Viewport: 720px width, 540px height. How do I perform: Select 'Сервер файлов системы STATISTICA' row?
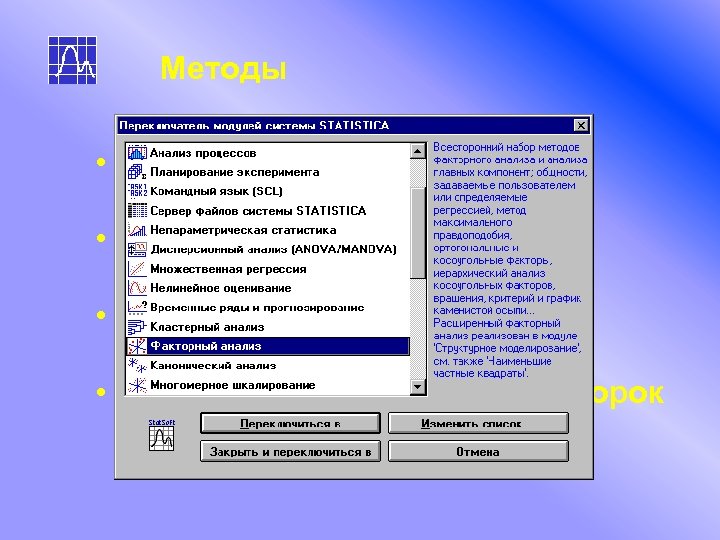point(268,210)
